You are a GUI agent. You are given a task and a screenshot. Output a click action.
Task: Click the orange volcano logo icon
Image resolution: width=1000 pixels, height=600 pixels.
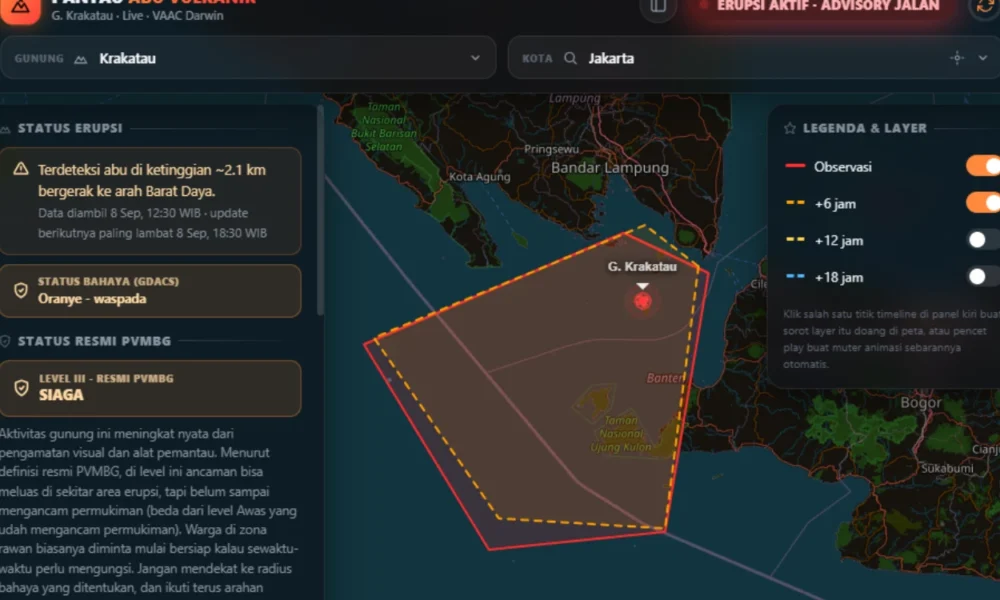pyautogui.click(x=19, y=9)
